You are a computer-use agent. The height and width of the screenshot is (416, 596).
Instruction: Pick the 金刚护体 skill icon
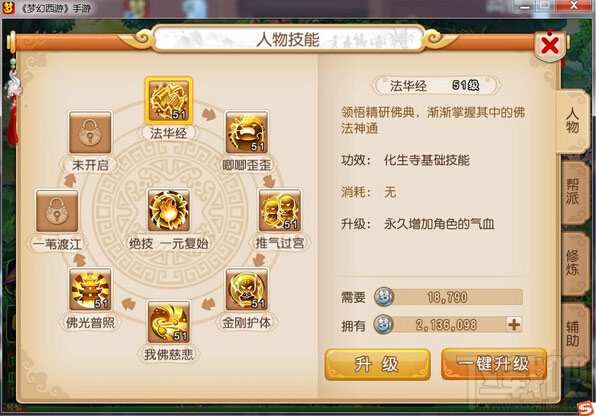[247, 289]
